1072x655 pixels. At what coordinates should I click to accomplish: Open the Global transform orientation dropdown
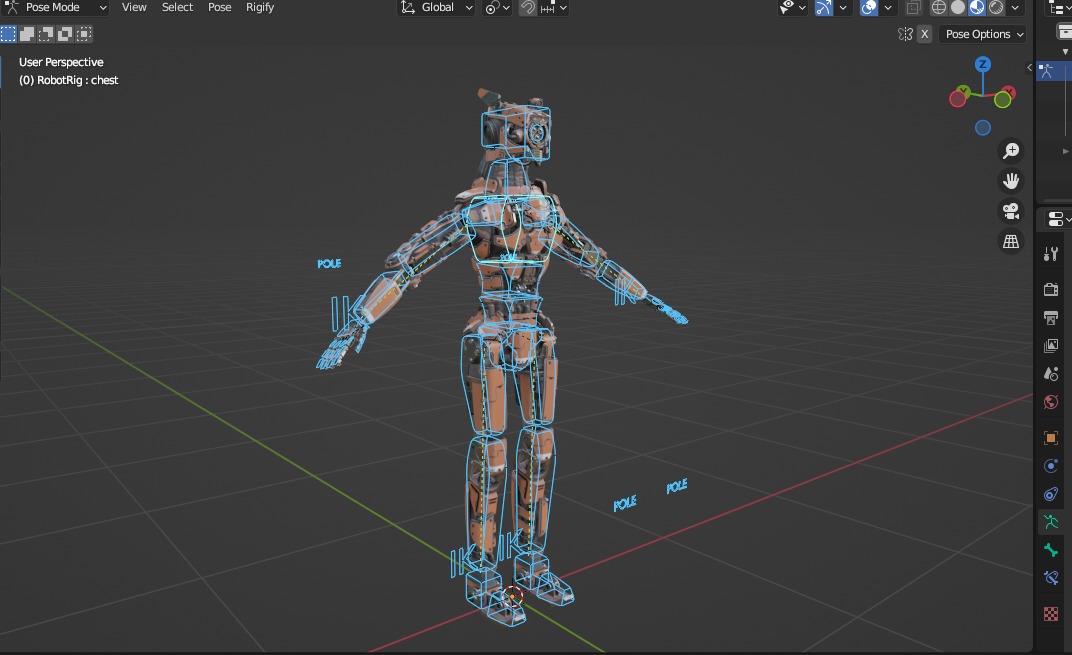click(436, 8)
